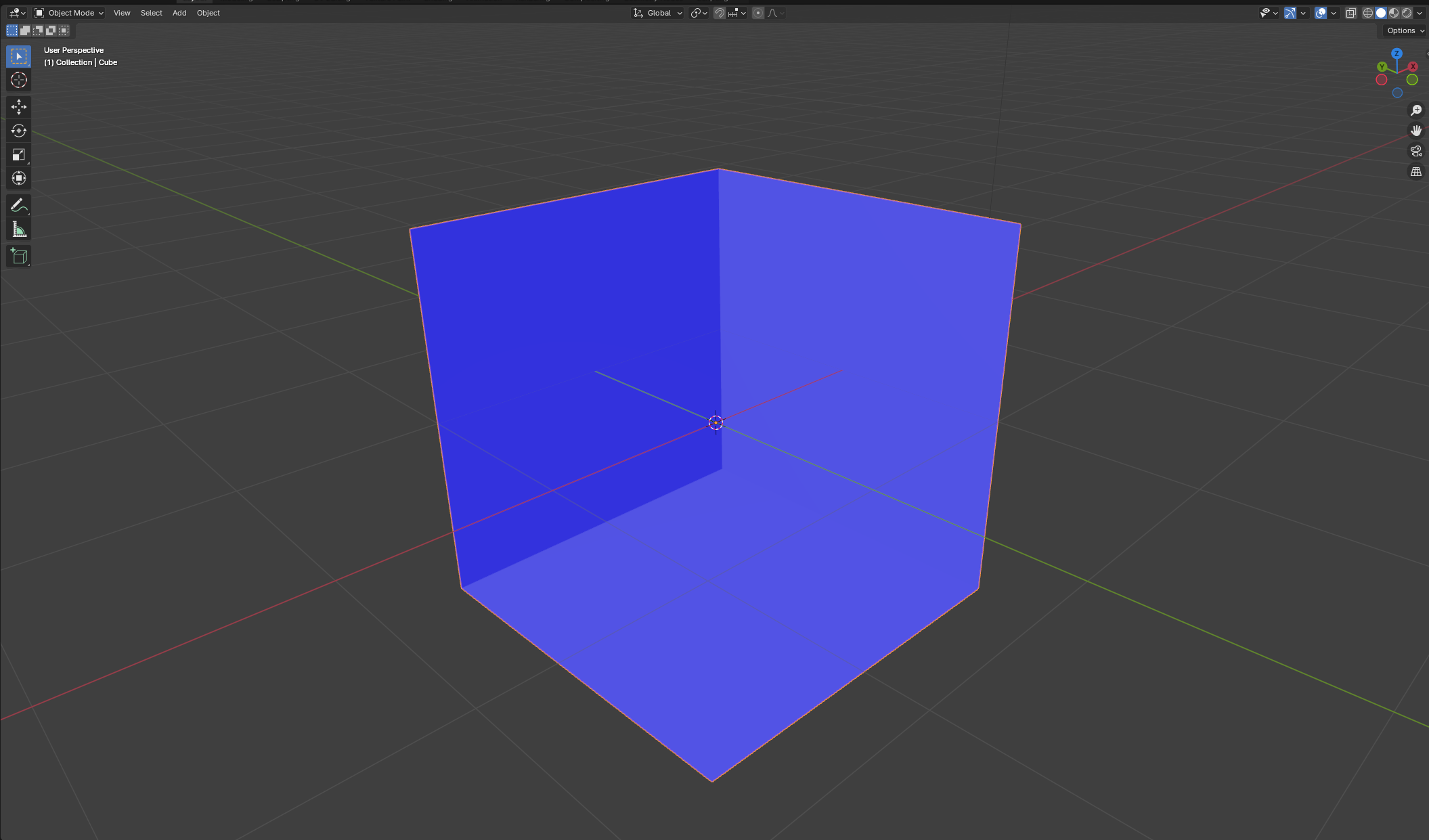
Task: Toggle X-ray display mode
Action: (1350, 13)
